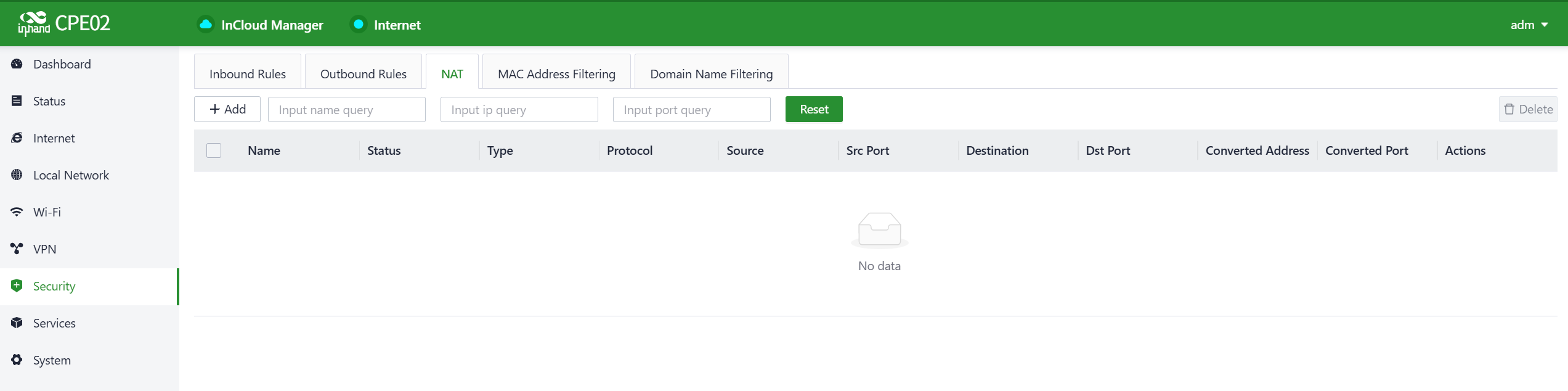Click the InCloud Manager cloud status indicator

click(206, 25)
